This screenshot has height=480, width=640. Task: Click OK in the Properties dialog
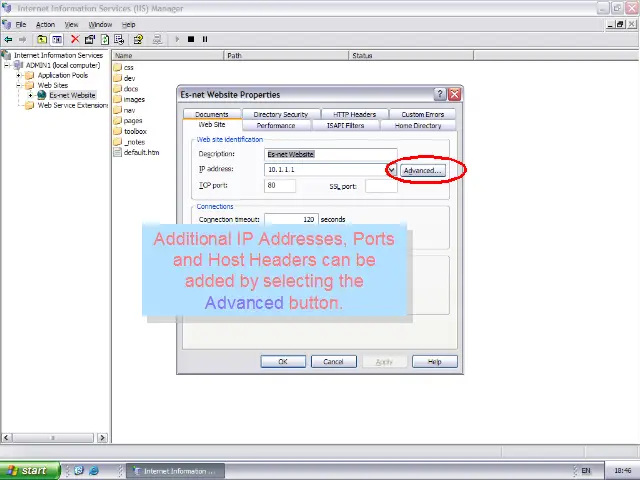point(283,362)
